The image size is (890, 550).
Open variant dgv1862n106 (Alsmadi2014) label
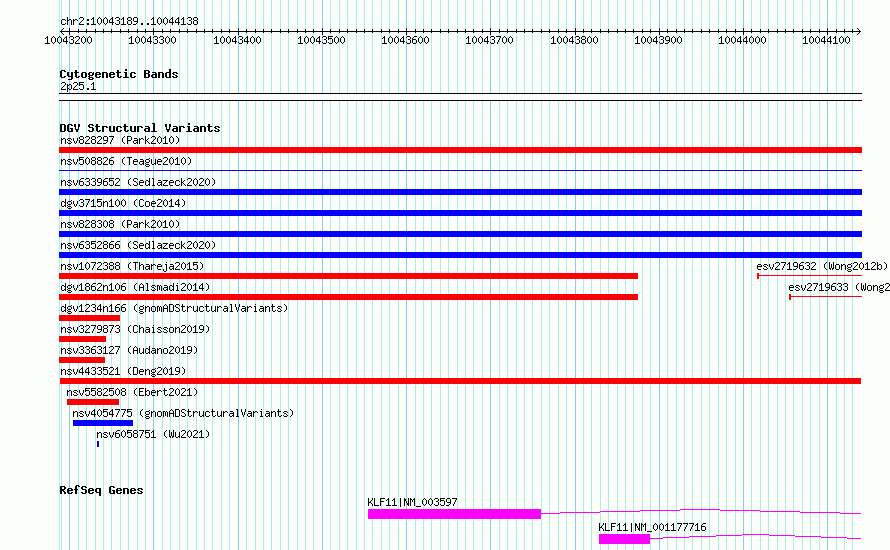135,287
